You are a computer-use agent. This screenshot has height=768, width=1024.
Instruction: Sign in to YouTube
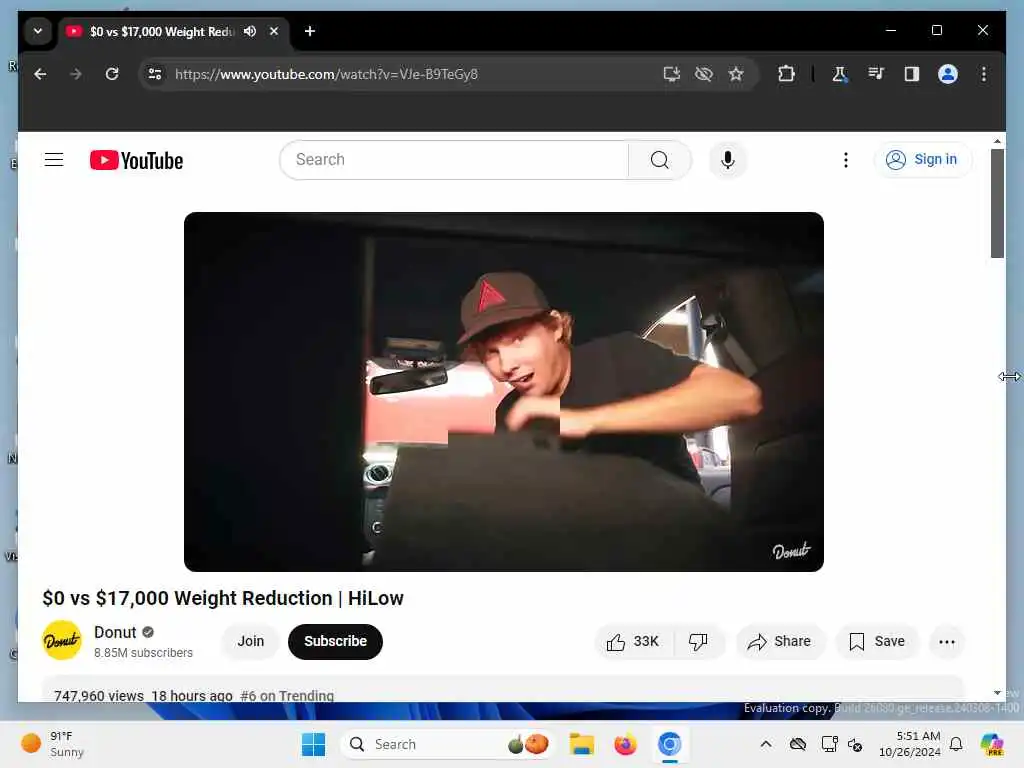(x=922, y=160)
